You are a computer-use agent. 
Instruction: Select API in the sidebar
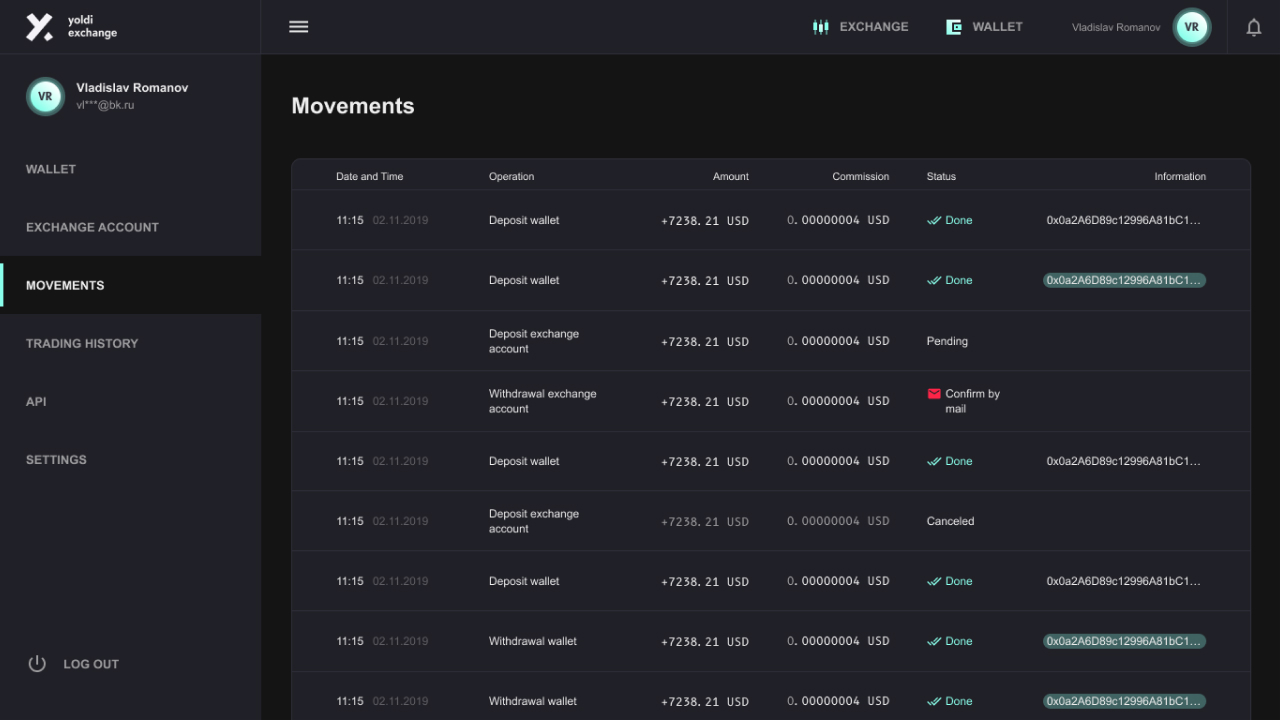[36, 401]
